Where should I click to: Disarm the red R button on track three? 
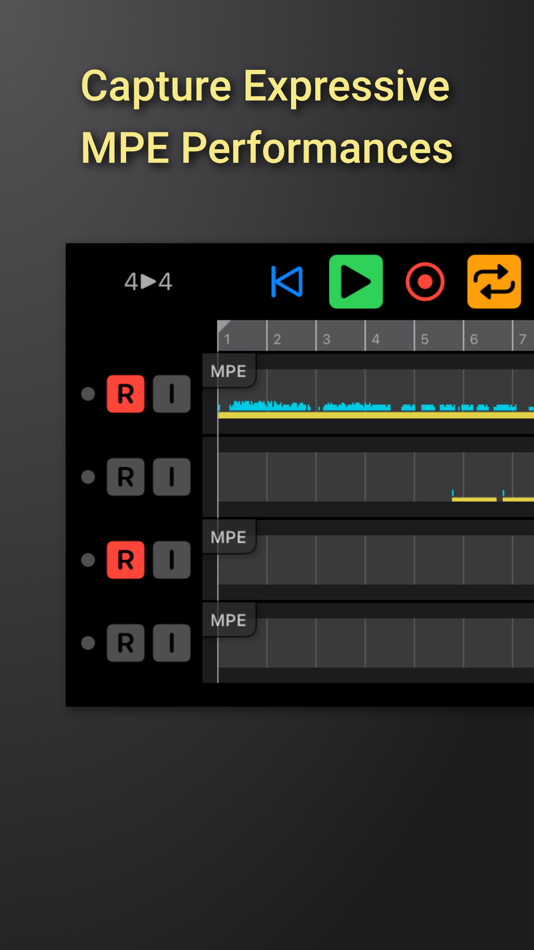tap(125, 560)
